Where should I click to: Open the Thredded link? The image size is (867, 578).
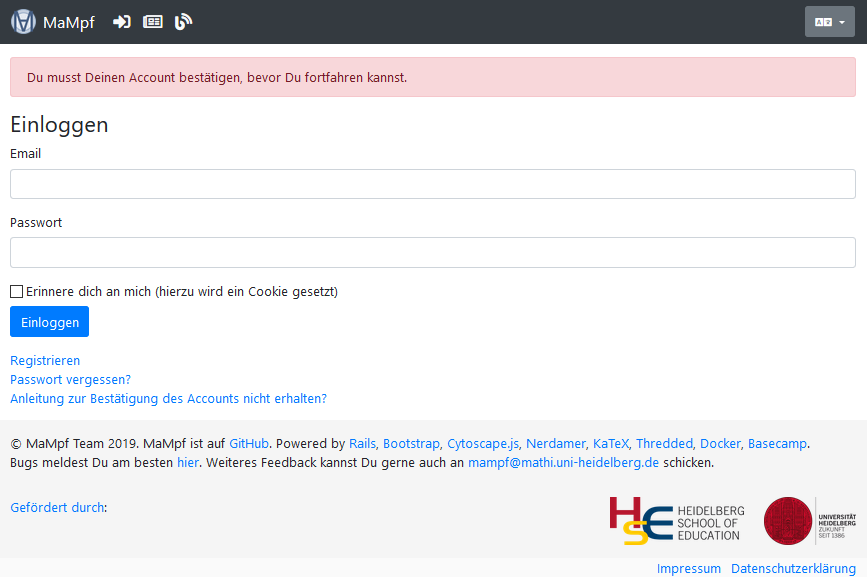(664, 444)
